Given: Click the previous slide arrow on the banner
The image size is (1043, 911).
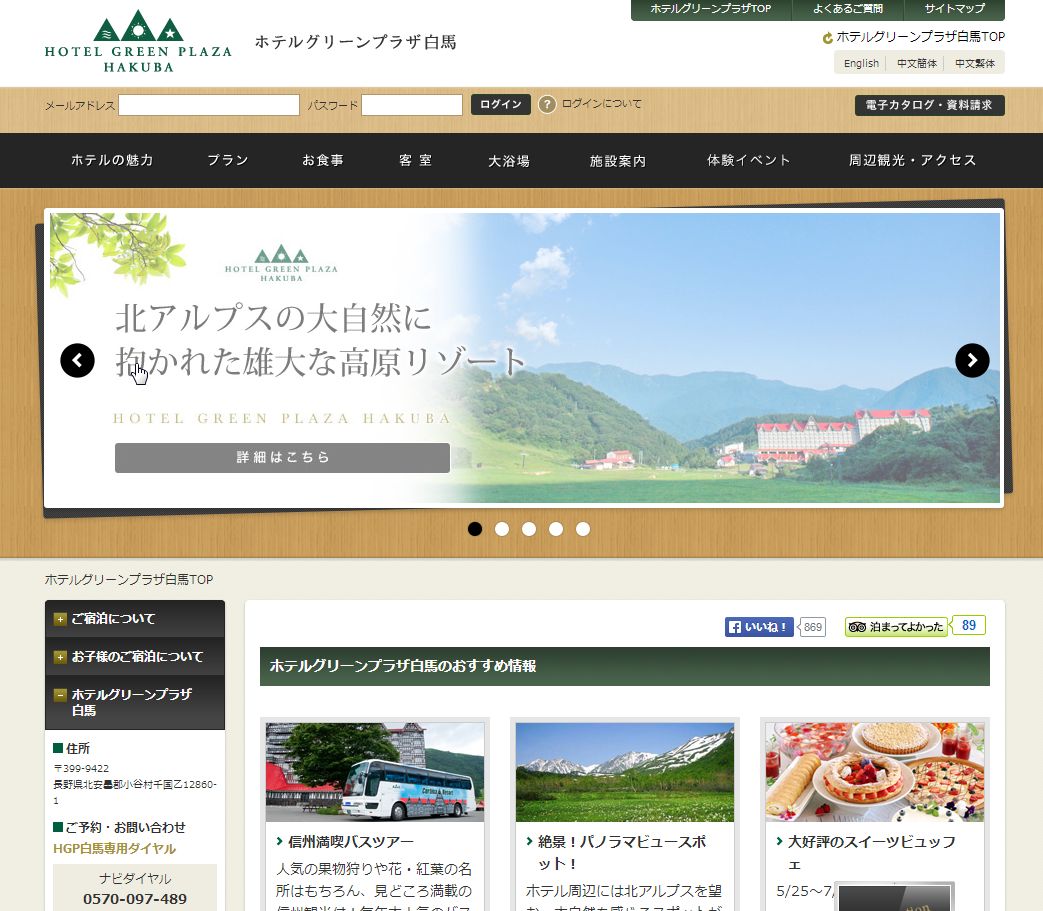Looking at the screenshot, I should point(77,360).
